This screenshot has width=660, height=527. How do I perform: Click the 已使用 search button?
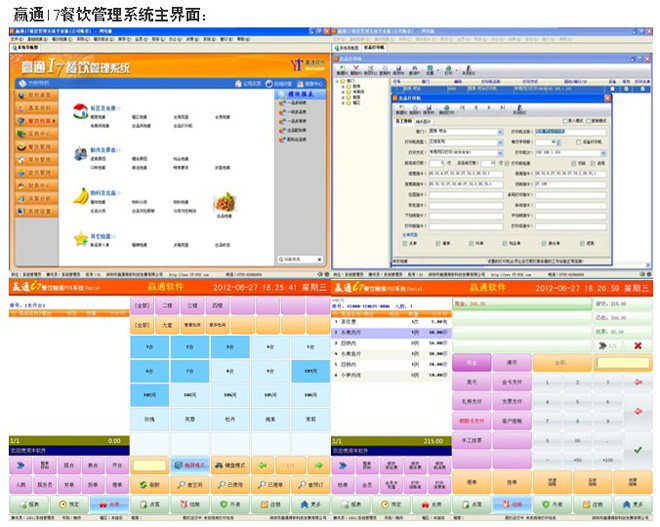click(230, 485)
